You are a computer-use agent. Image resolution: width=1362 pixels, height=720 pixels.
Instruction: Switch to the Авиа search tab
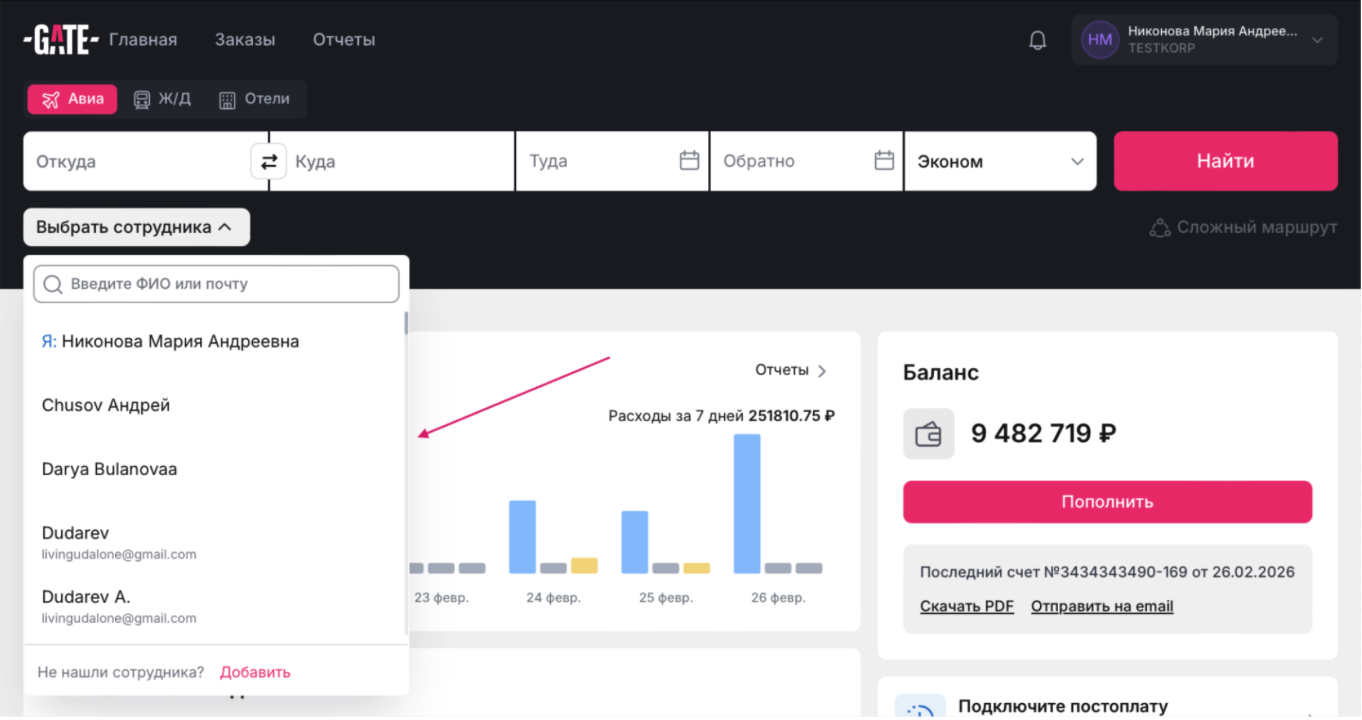pos(72,99)
